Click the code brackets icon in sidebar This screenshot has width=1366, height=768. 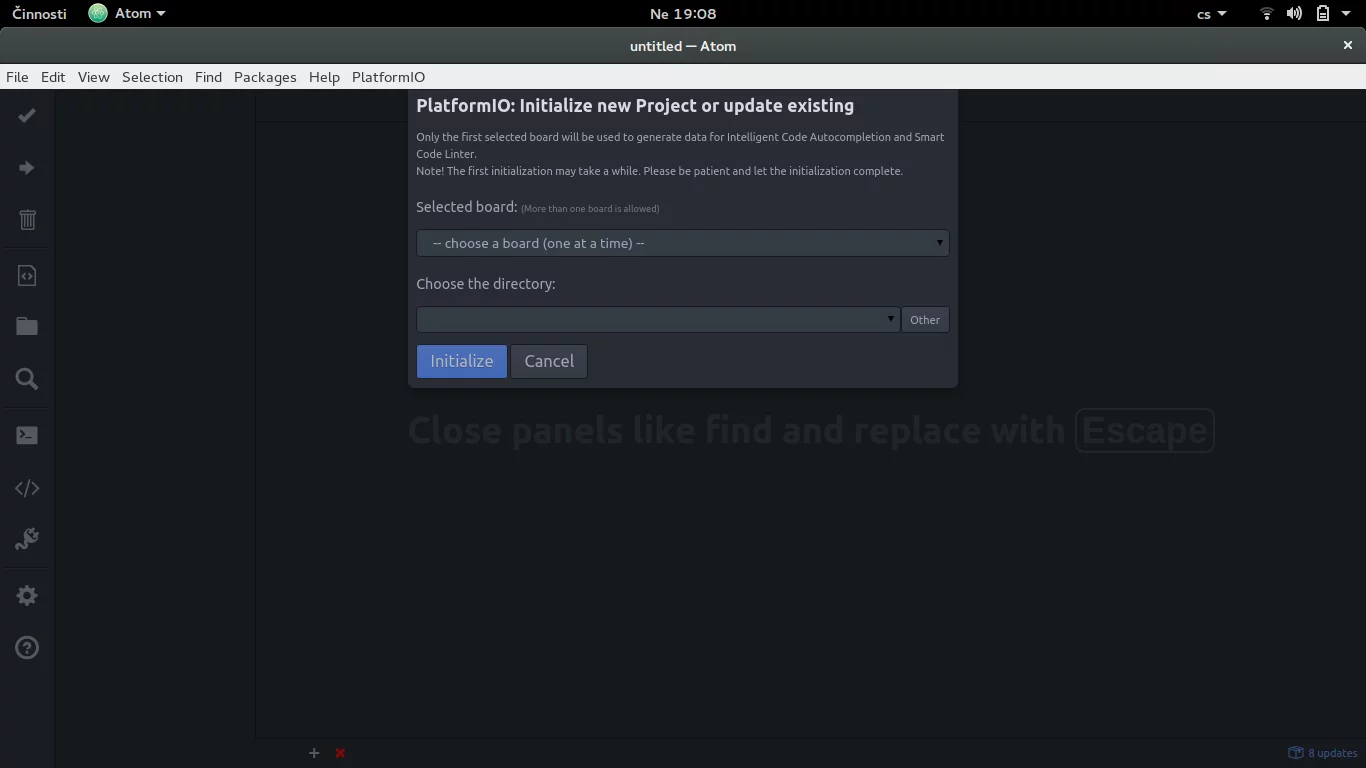pos(27,488)
